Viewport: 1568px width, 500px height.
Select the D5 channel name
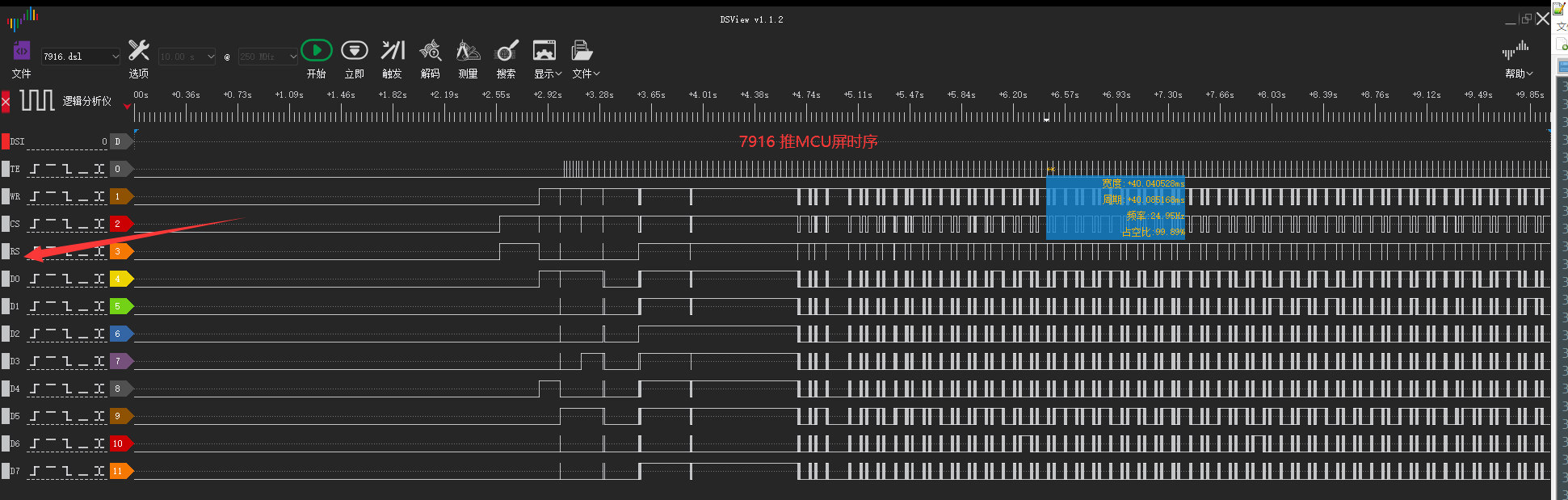15,416
